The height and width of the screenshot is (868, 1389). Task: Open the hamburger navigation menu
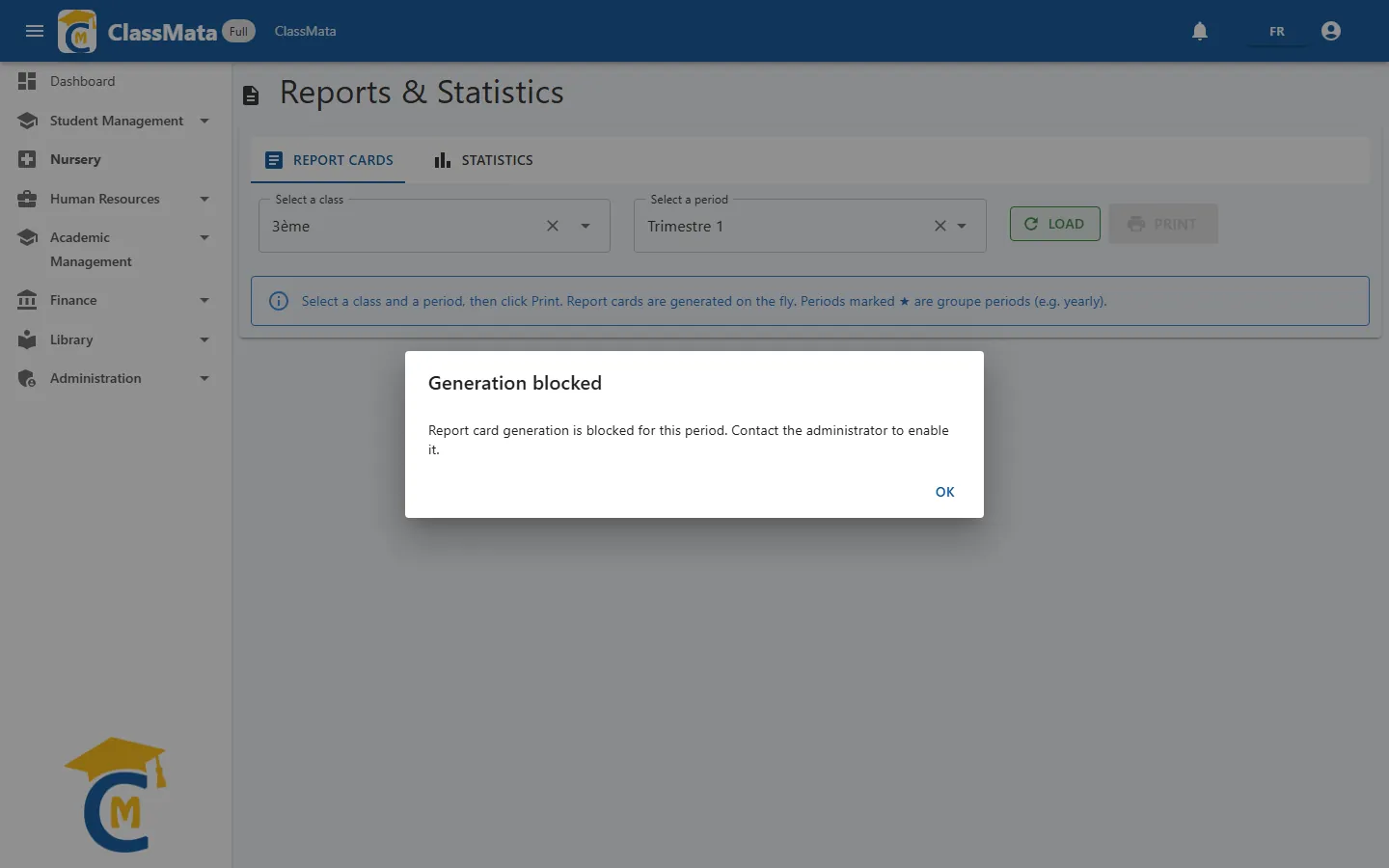point(35,31)
